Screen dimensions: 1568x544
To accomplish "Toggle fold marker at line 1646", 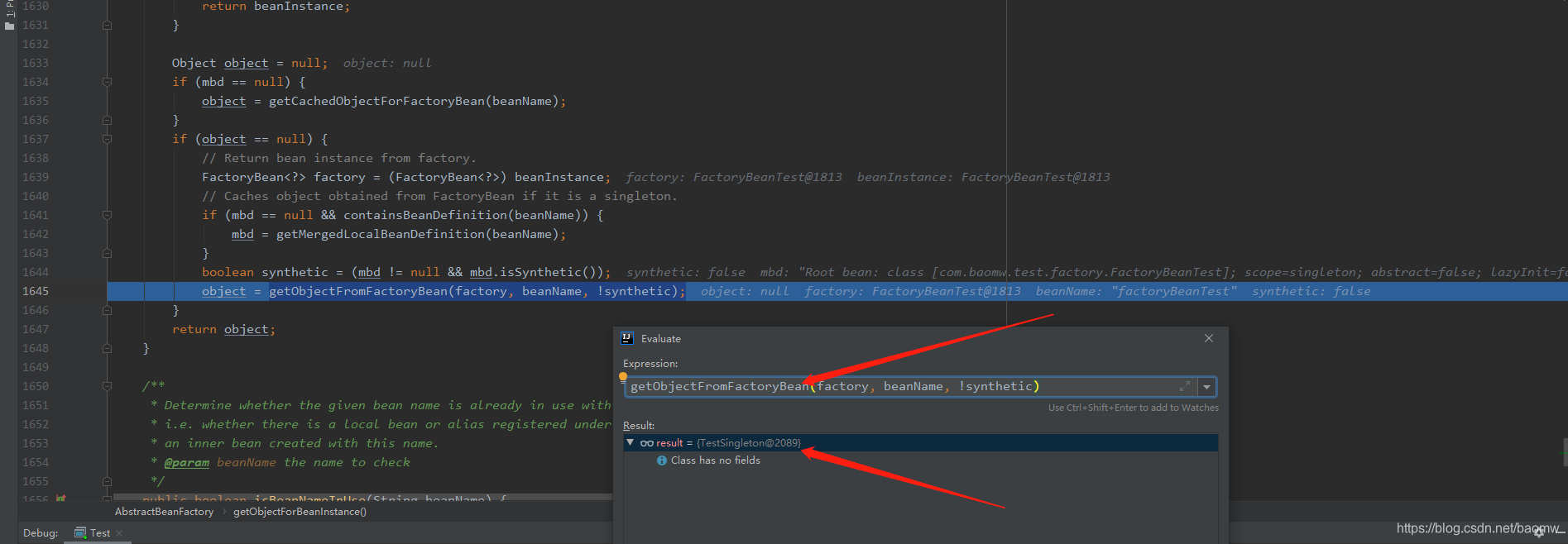I will pos(107,310).
